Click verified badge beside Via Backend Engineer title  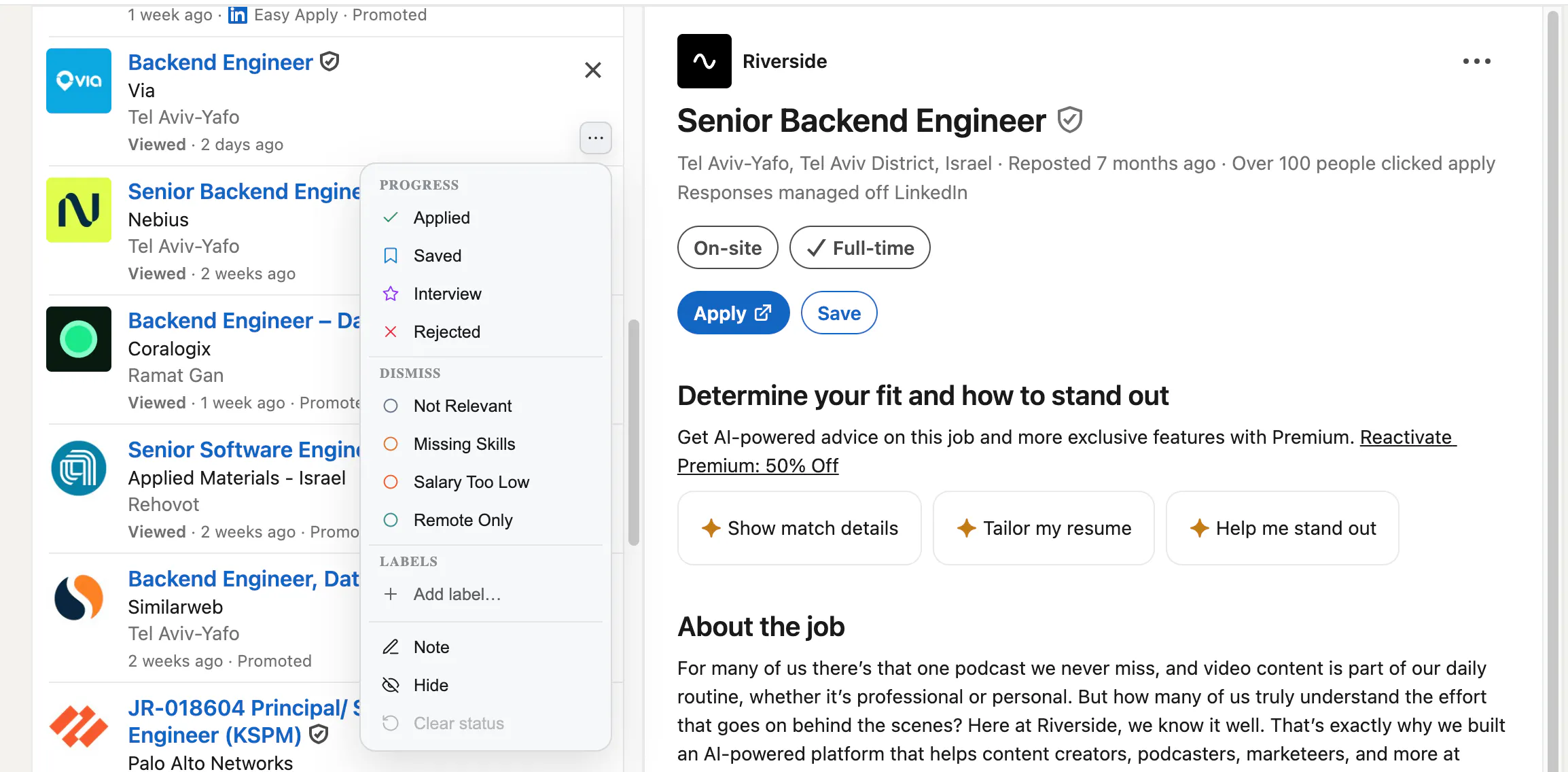pos(329,62)
